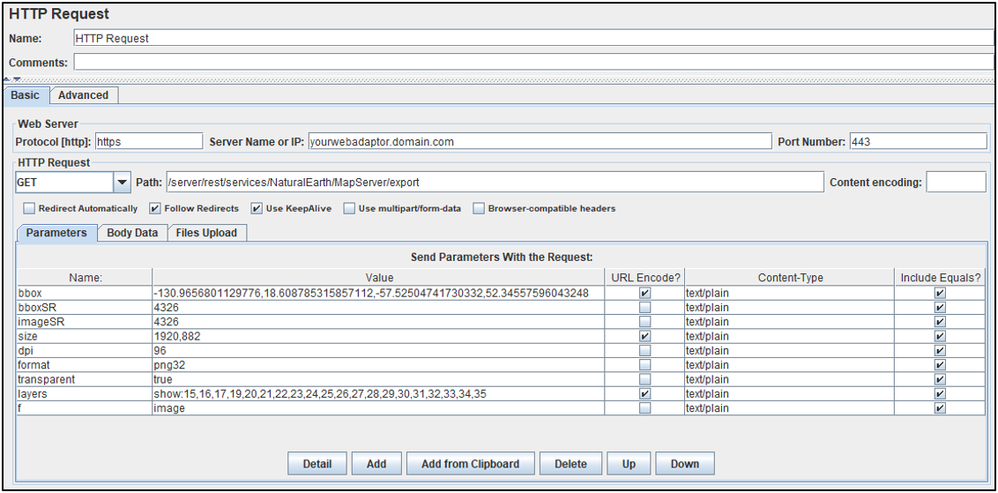Image resolution: width=998 pixels, height=493 pixels.
Task: Click the Server Name or IP field
Action: pos(539,142)
